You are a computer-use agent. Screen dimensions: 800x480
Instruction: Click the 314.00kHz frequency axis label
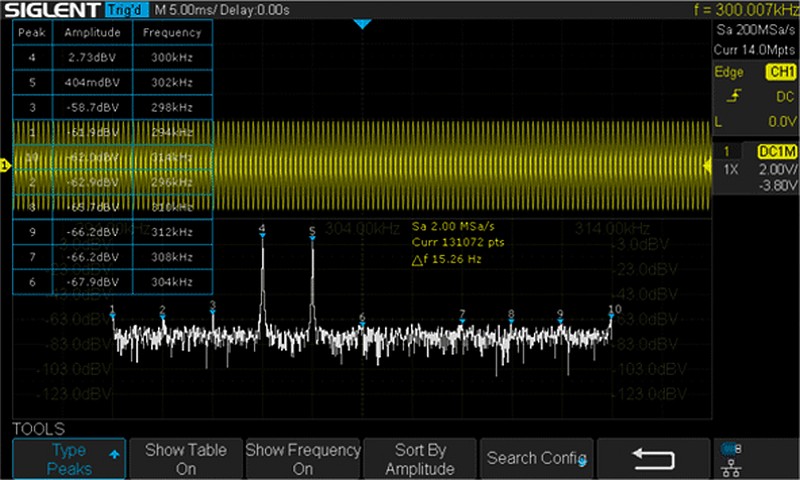[x=612, y=228]
